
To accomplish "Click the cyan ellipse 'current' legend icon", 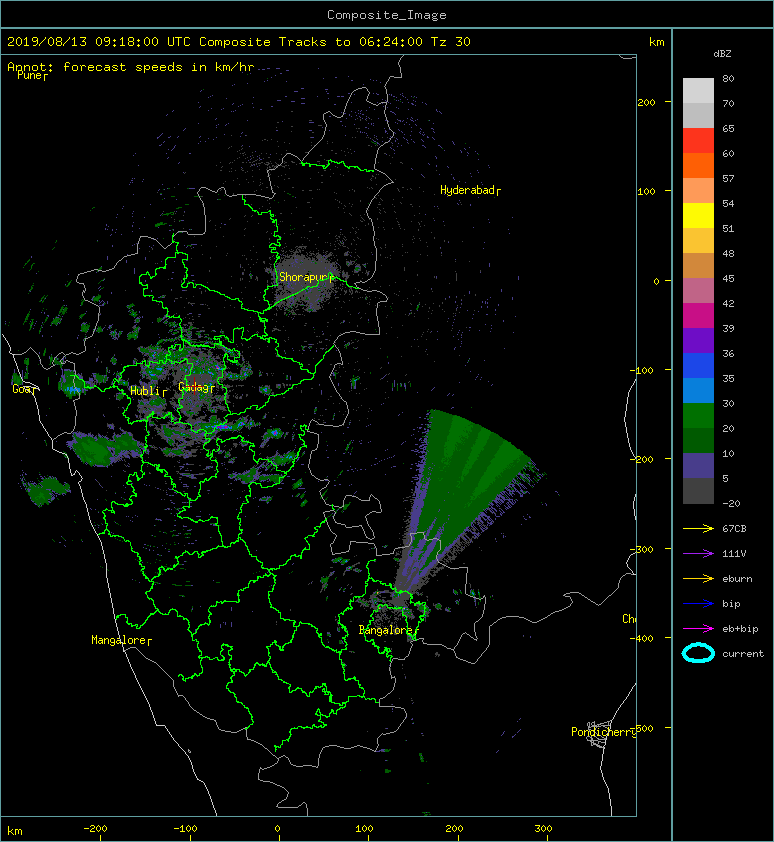I will pyautogui.click(x=698, y=653).
